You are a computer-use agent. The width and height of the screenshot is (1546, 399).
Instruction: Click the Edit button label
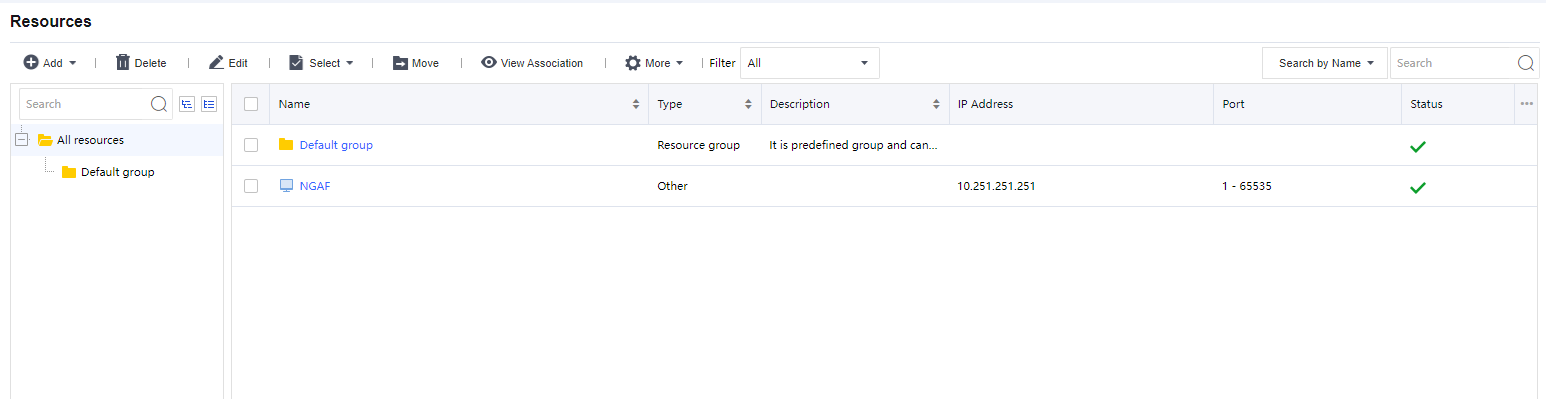[x=238, y=63]
